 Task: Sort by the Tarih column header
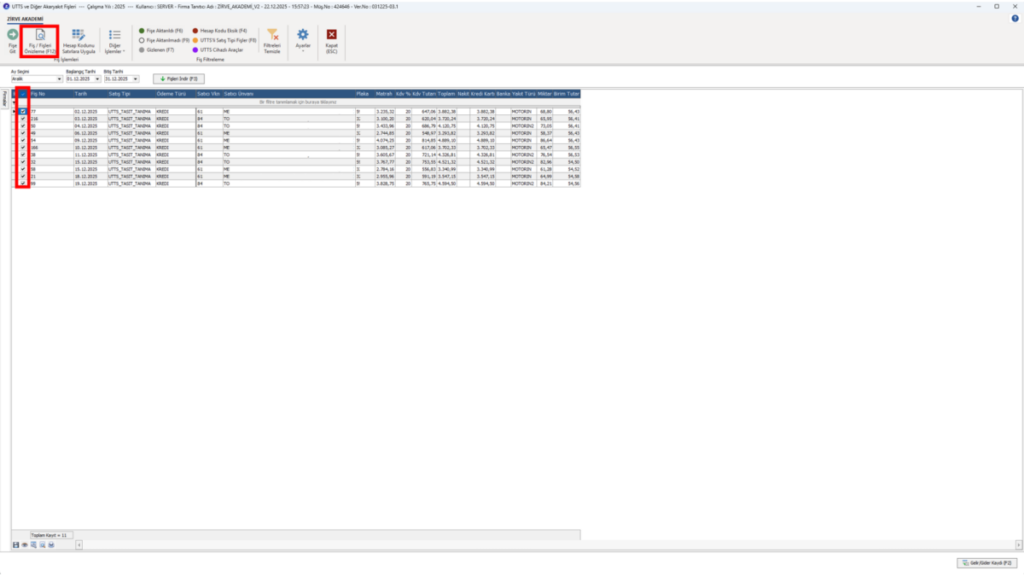[90, 94]
